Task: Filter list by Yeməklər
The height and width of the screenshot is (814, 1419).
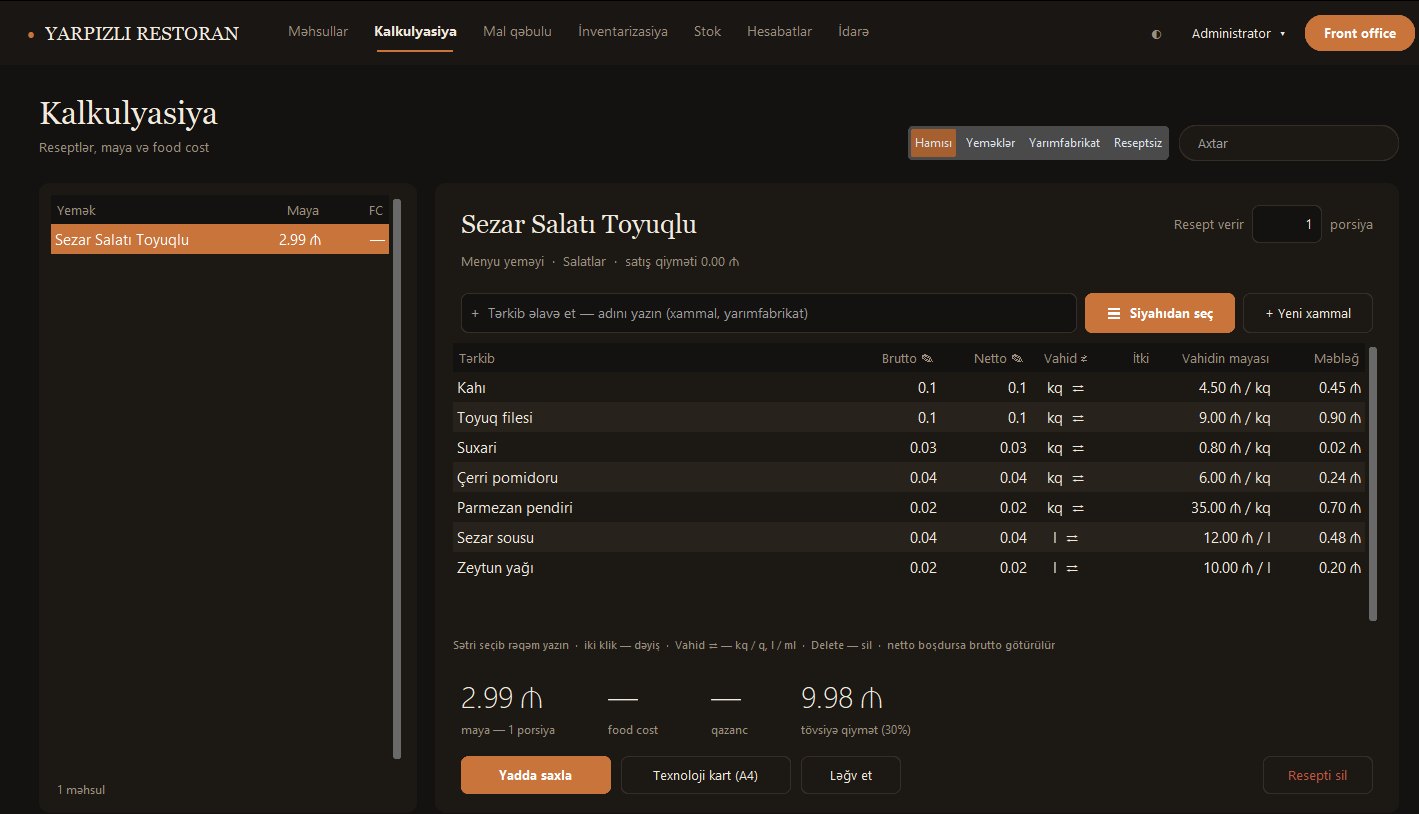Action: click(990, 143)
